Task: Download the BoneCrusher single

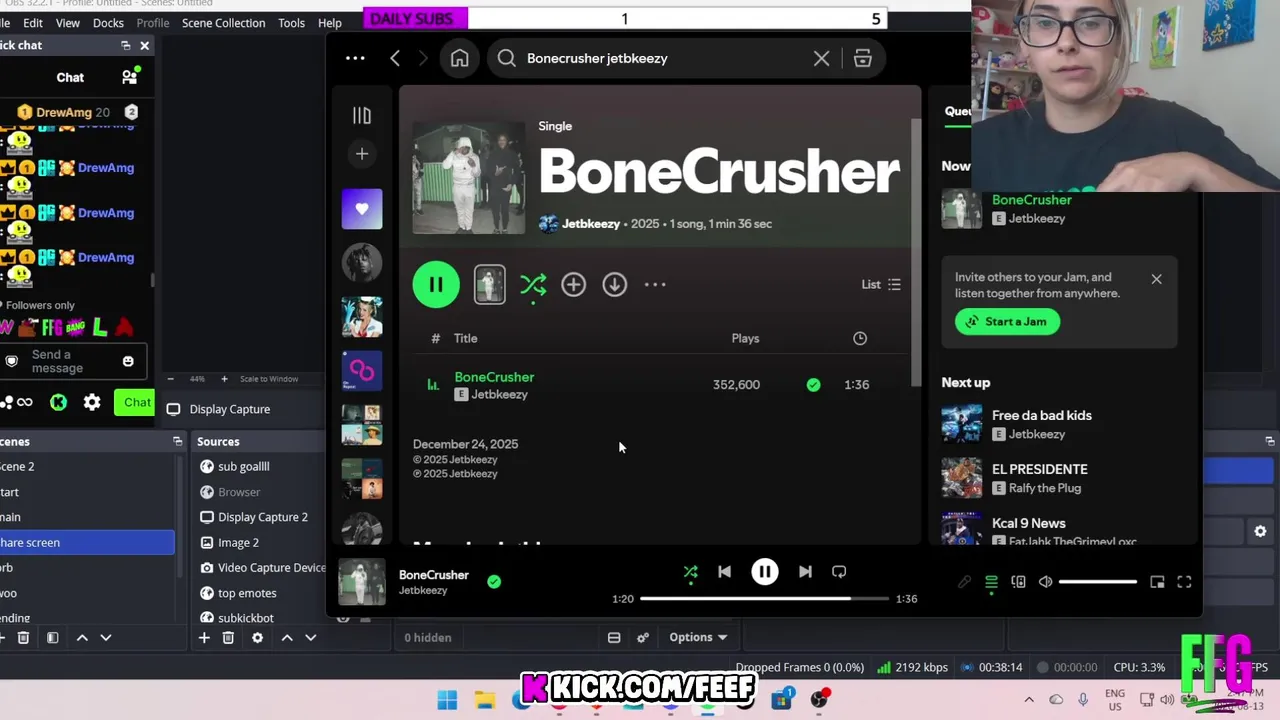Action: [614, 285]
